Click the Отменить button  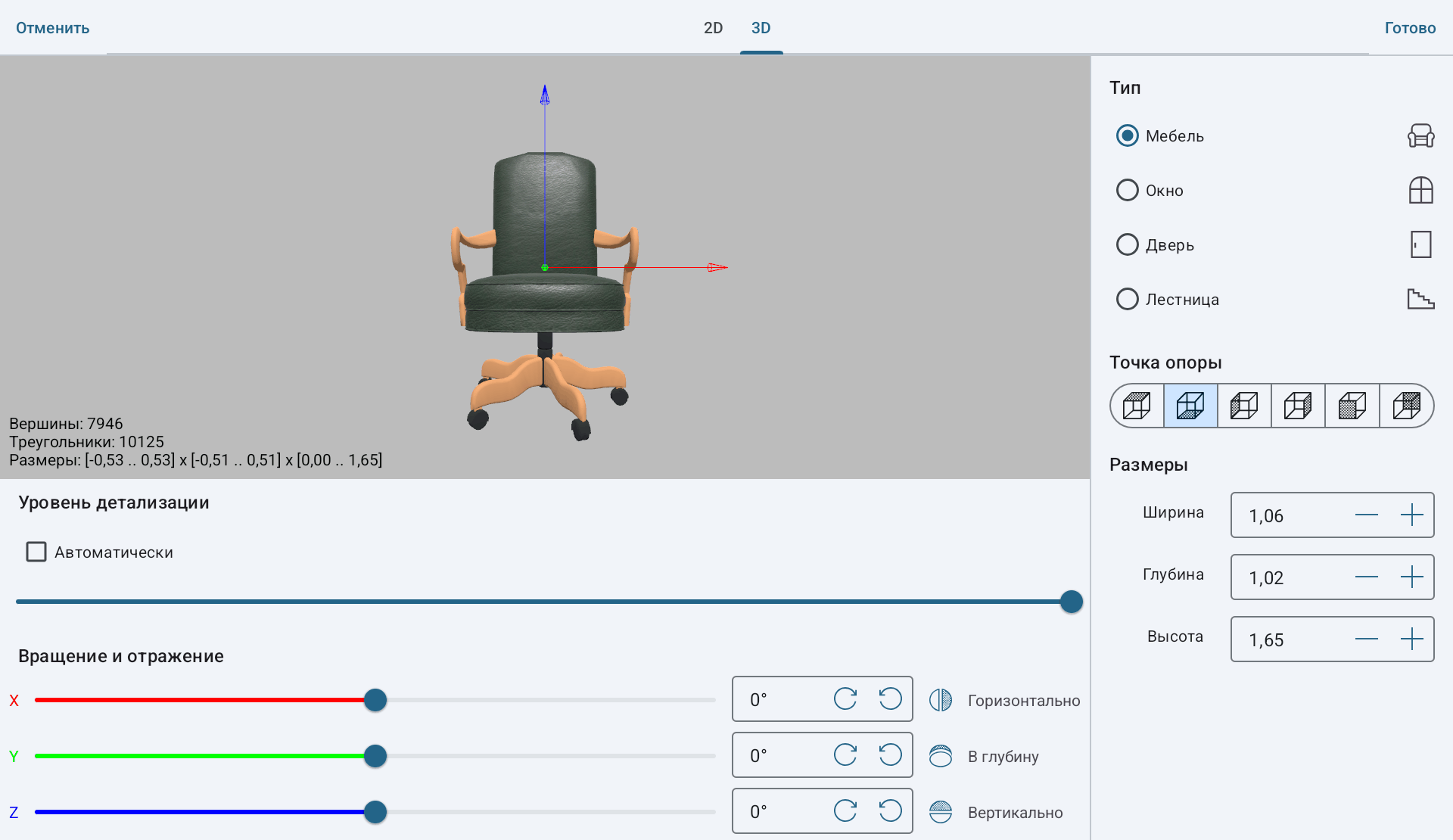53,28
